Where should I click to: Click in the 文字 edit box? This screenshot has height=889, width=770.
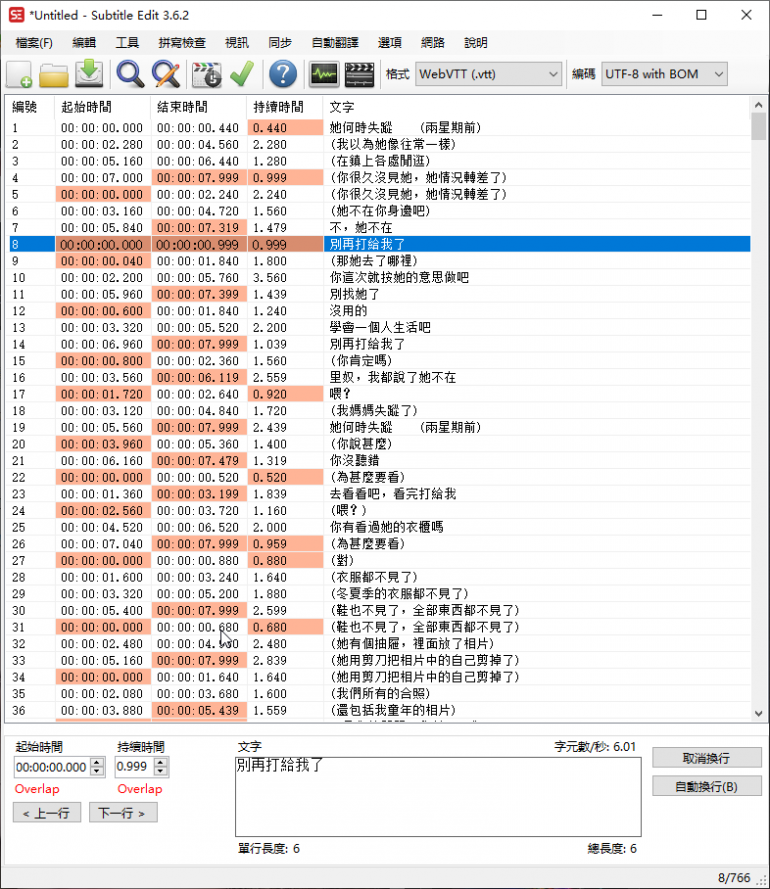pyautogui.click(x=438, y=797)
